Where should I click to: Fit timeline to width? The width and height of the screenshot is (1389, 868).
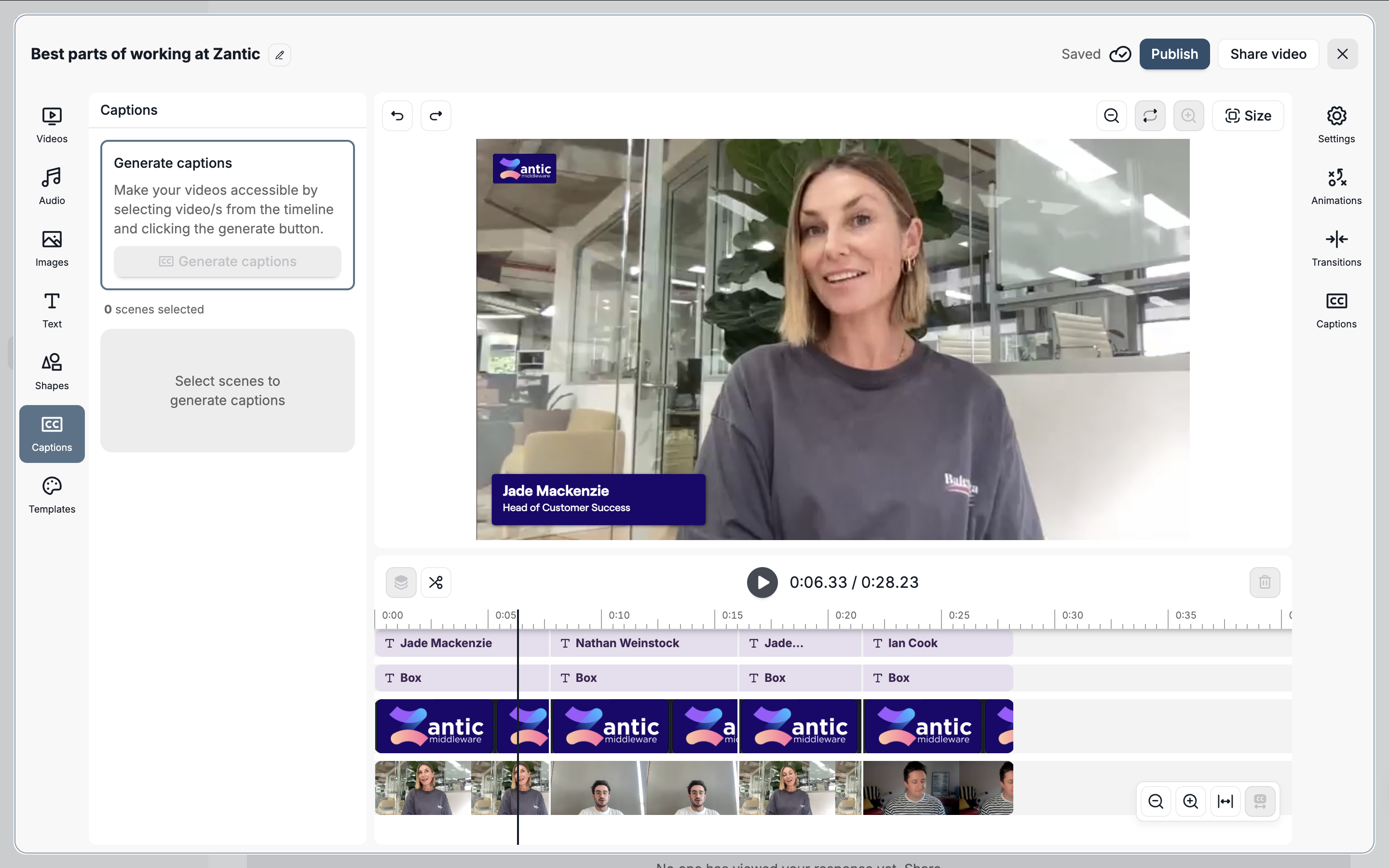tap(1225, 801)
